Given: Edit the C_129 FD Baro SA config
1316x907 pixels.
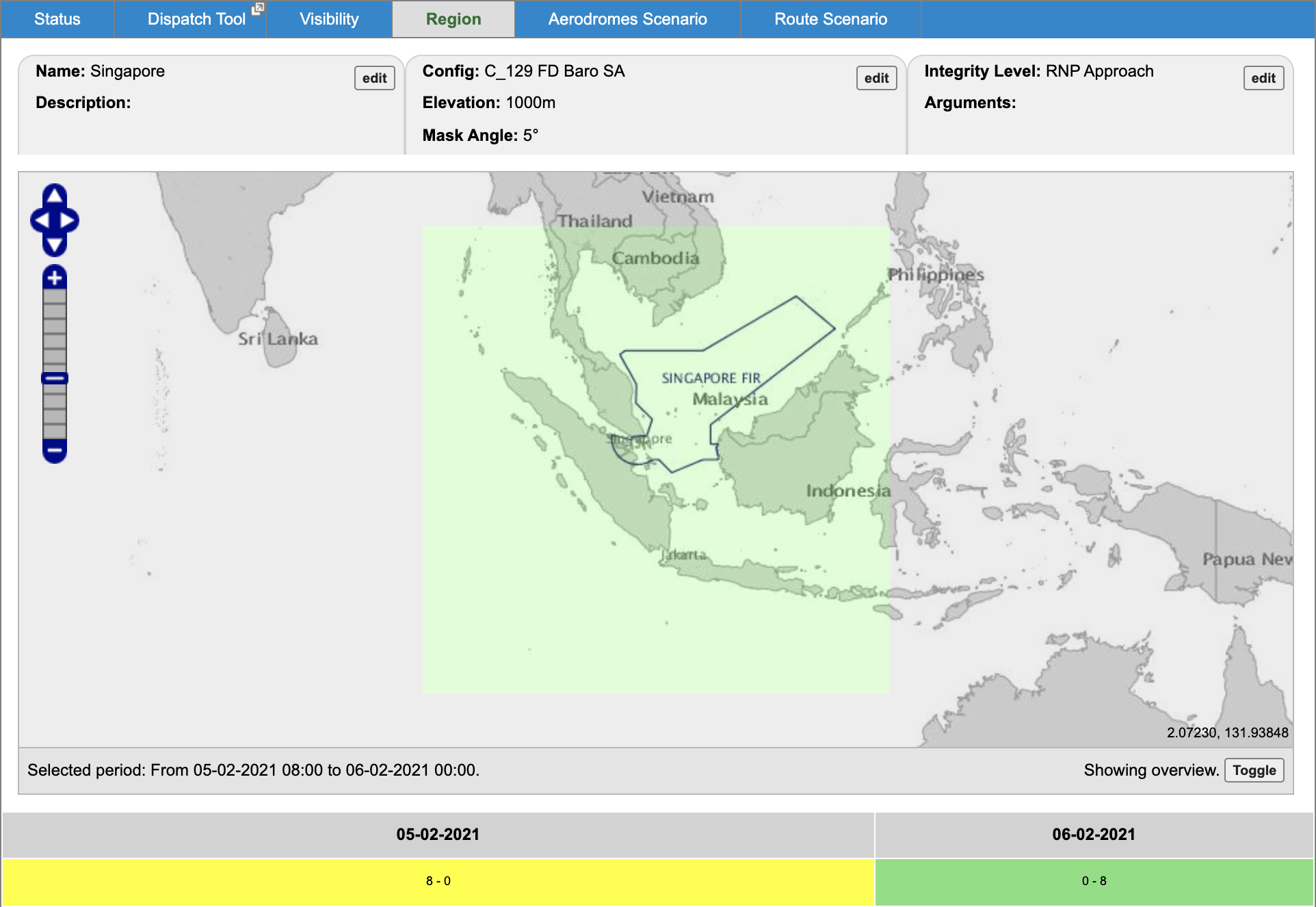Looking at the screenshot, I should pos(876,78).
